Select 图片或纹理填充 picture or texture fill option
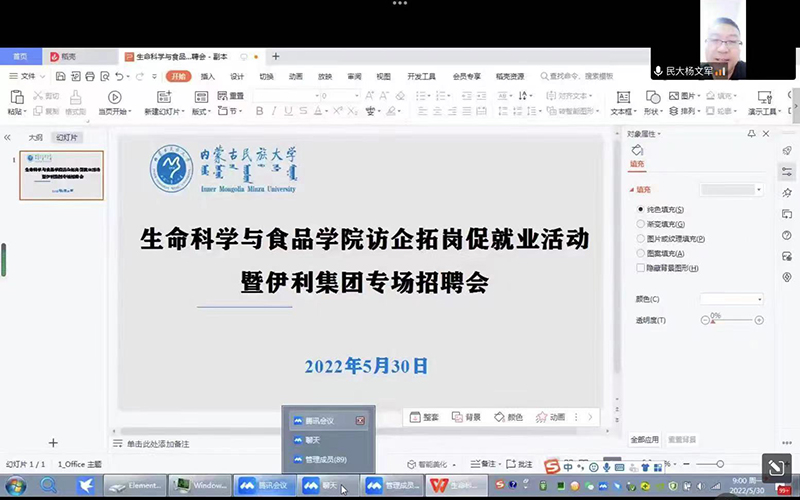Viewport: 800px width, 500px height. point(641,238)
